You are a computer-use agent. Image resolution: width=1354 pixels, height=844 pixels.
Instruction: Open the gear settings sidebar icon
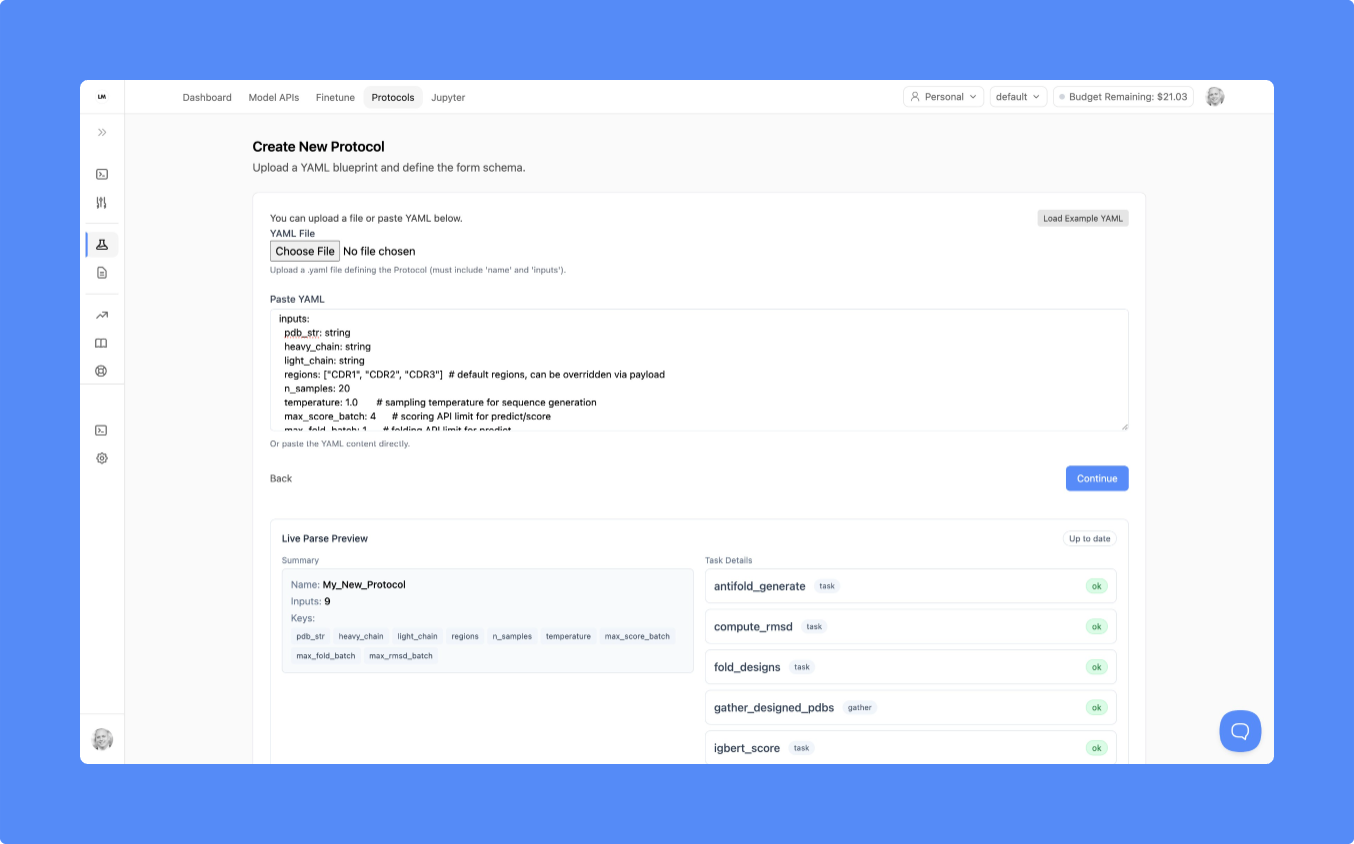point(102,458)
